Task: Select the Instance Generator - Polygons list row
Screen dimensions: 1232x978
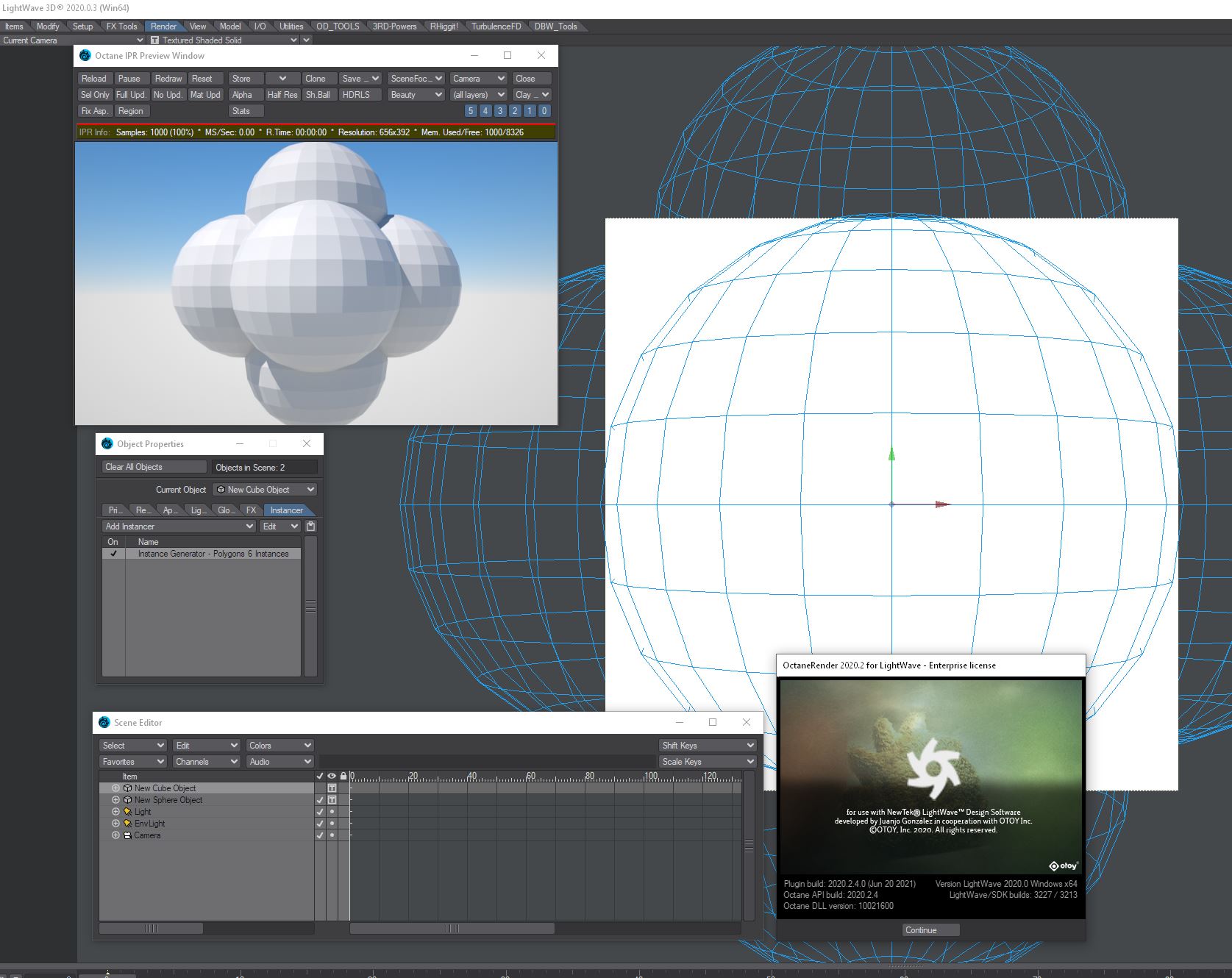Action: pyautogui.click(x=202, y=554)
